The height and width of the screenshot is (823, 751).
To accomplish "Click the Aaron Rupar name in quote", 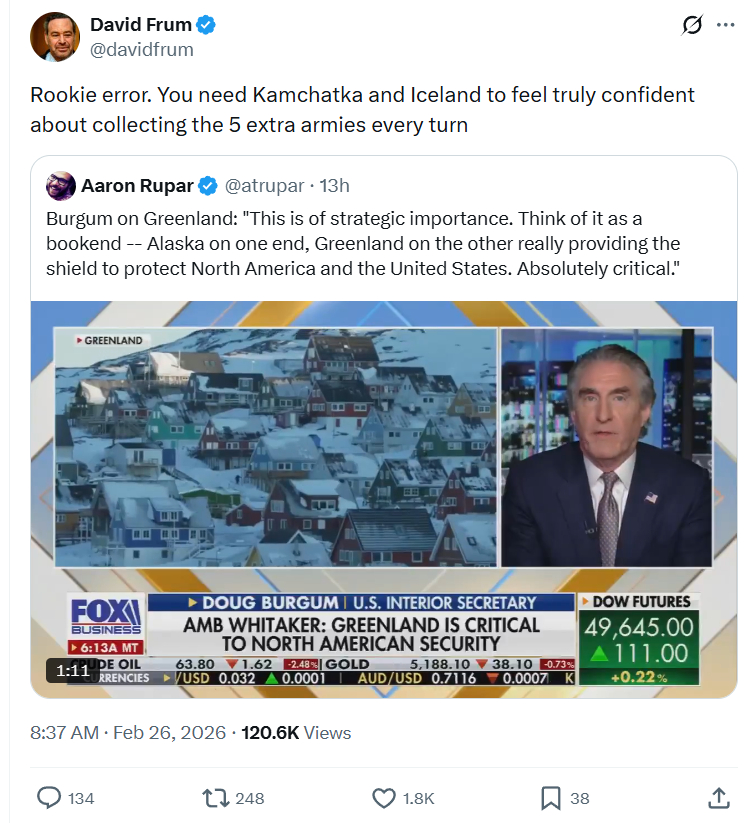I will (136, 186).
